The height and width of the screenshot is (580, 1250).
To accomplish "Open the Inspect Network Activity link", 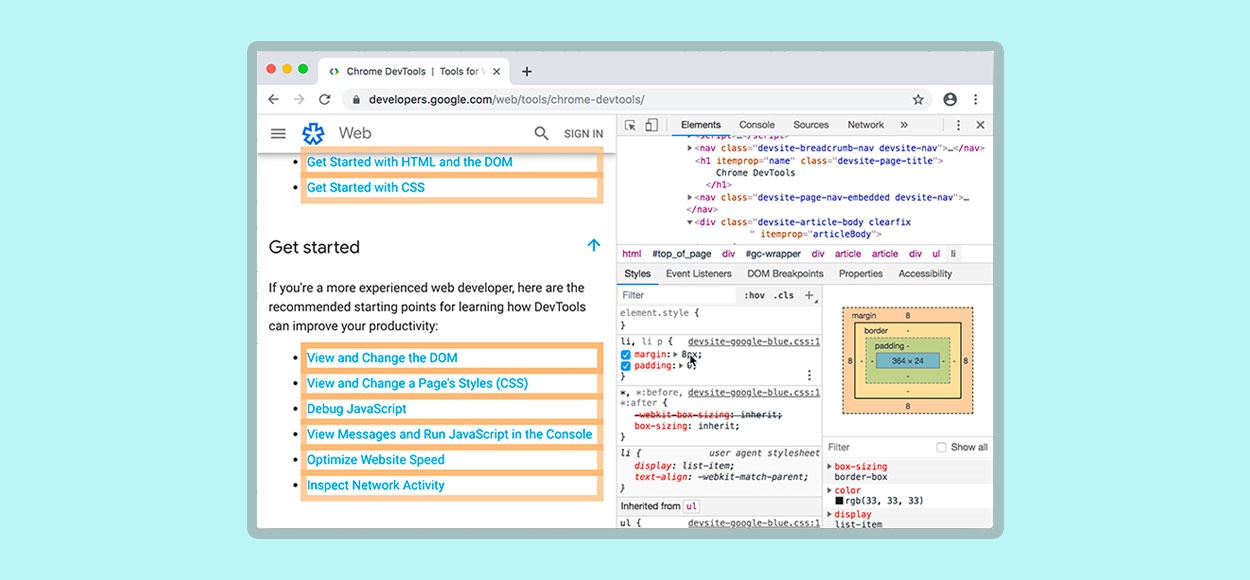I will point(376,485).
